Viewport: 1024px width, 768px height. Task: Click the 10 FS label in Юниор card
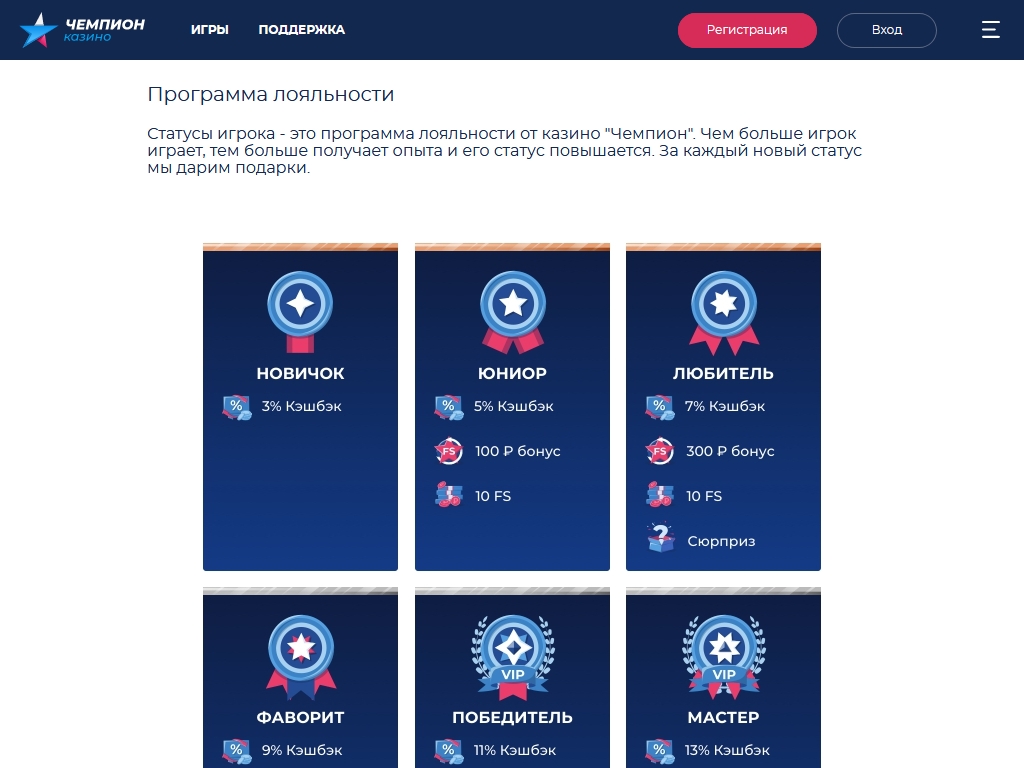click(x=493, y=496)
